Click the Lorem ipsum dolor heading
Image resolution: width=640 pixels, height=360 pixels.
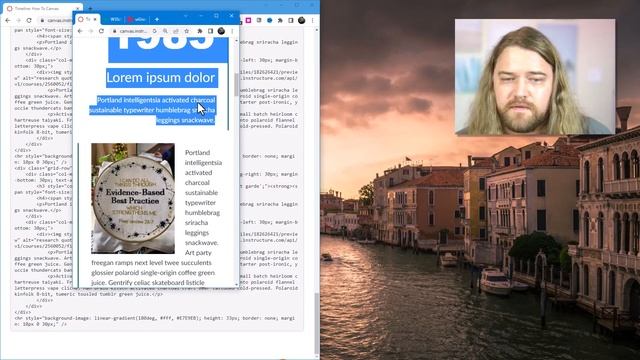point(161,78)
